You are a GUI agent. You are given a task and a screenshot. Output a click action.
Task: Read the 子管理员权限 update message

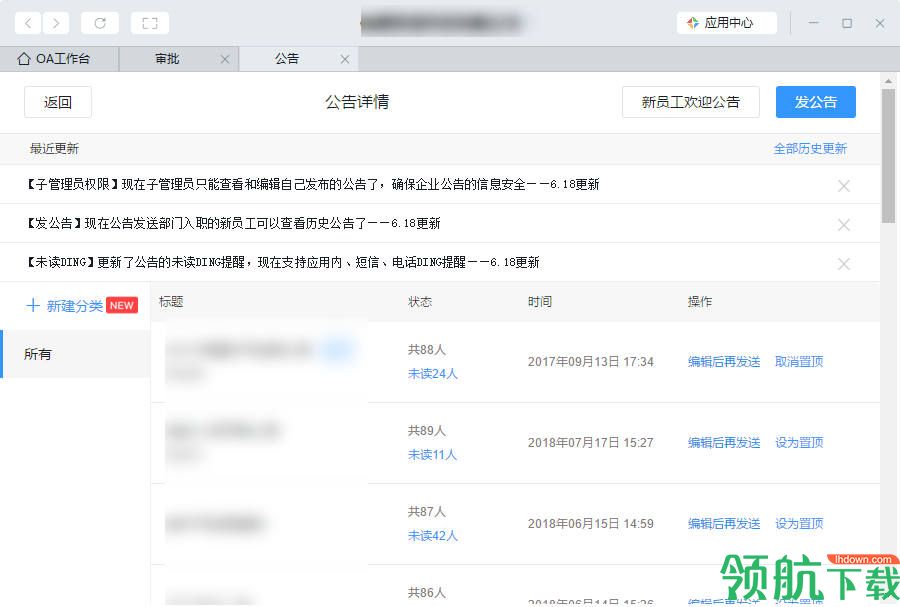(x=313, y=184)
